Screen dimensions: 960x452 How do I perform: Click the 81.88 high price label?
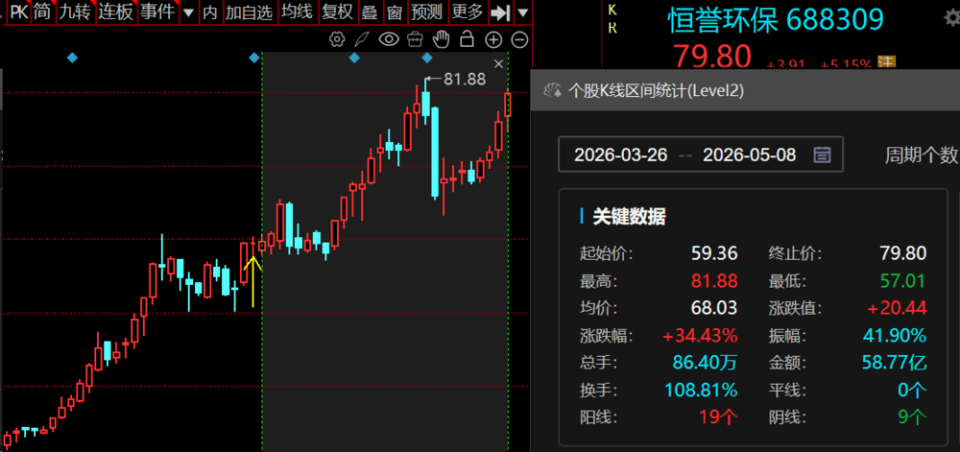(464, 79)
